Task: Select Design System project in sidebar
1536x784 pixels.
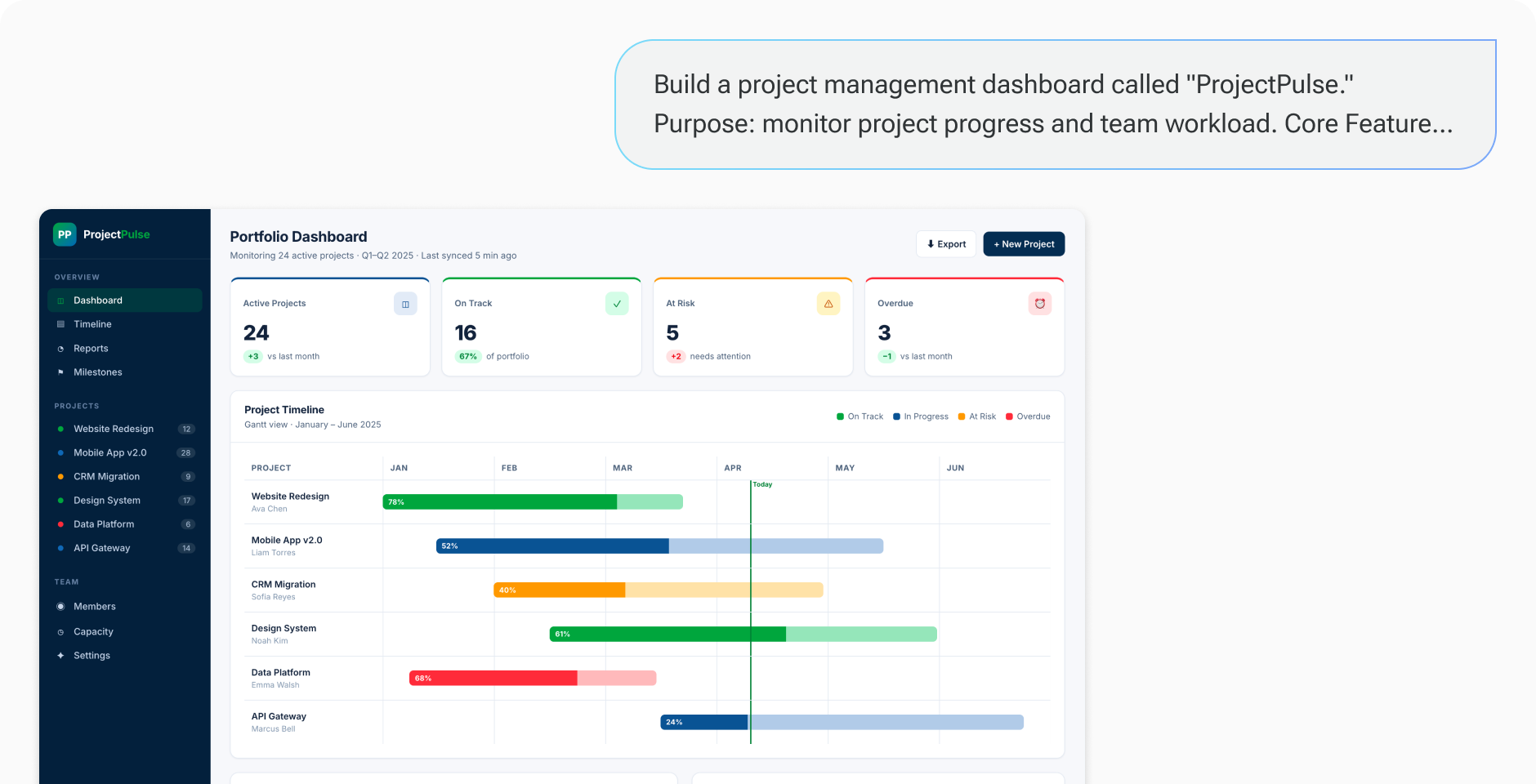Action: point(125,501)
